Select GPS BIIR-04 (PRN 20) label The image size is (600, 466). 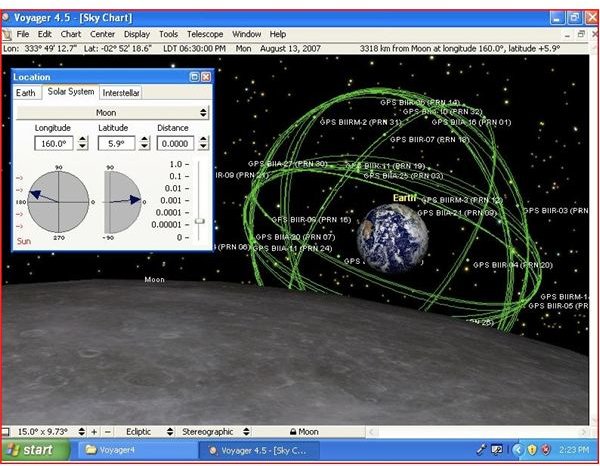click(513, 265)
